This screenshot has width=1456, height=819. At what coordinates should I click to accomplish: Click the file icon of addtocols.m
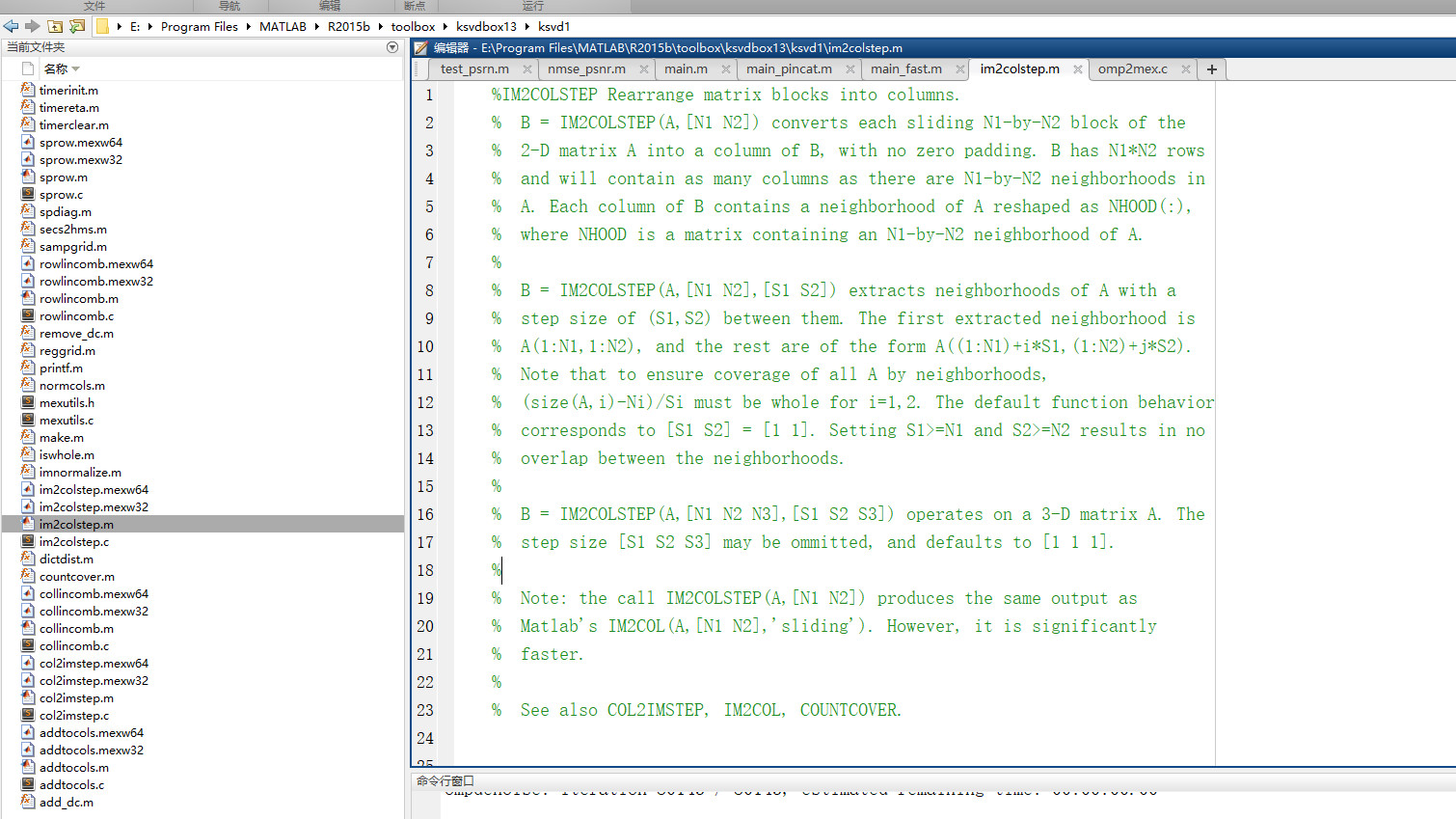point(28,767)
